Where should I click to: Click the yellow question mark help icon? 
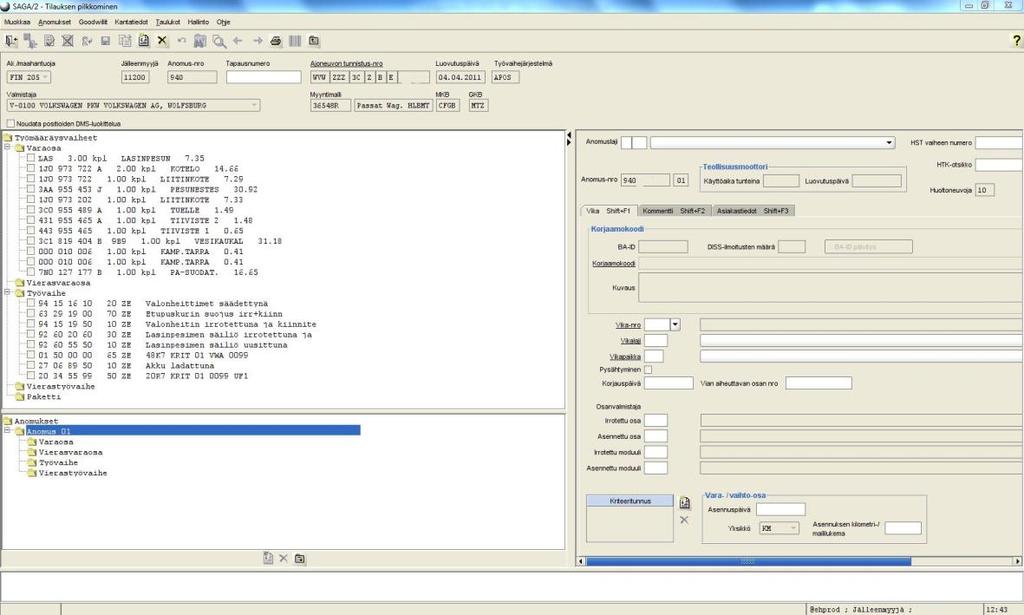(x=1016, y=40)
